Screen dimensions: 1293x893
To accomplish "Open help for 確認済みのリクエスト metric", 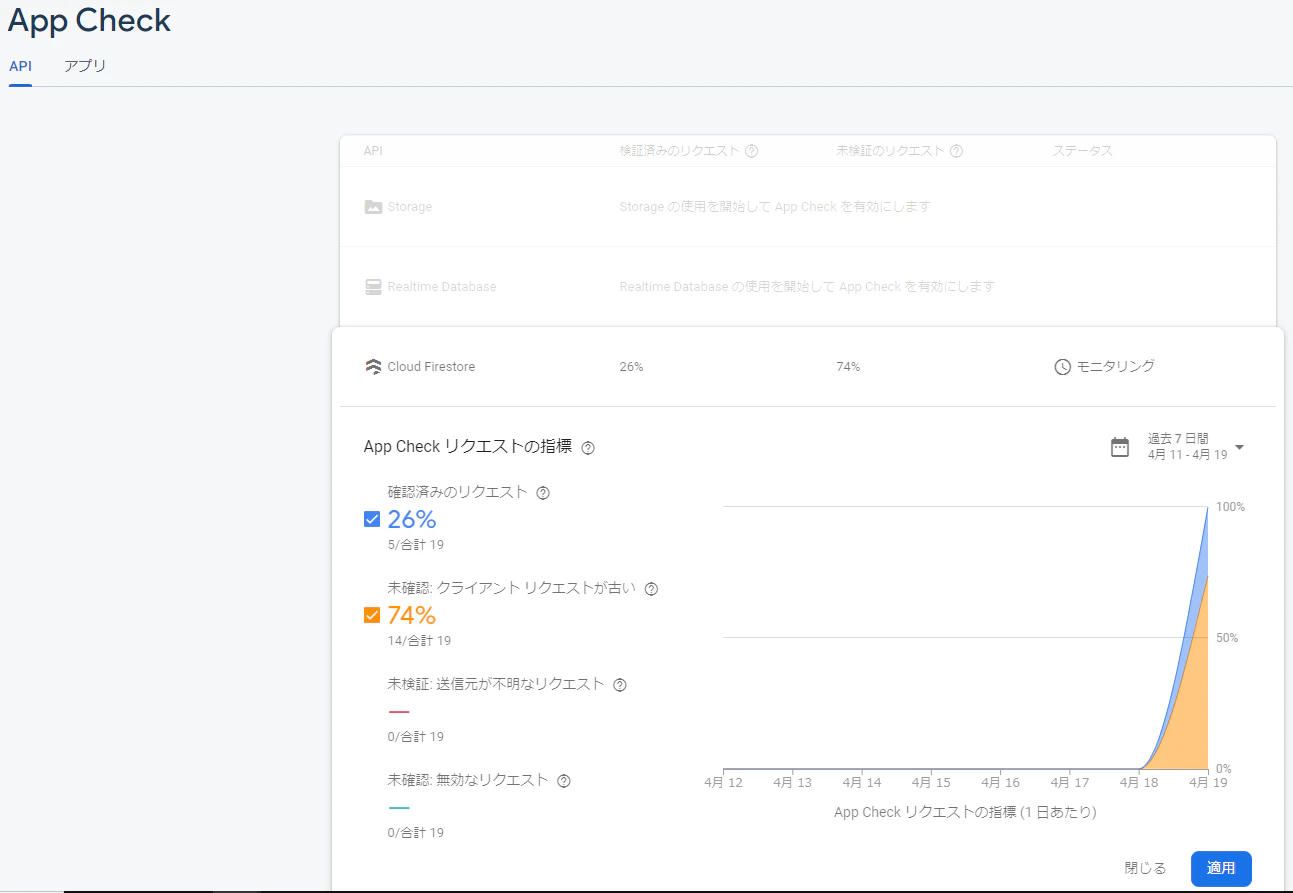I will (543, 493).
